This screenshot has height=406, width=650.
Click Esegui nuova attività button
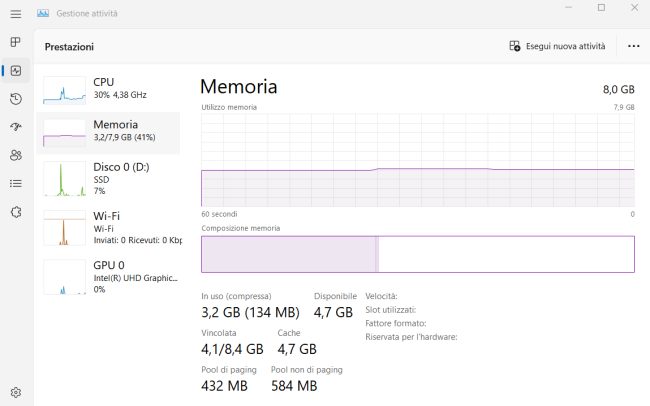click(557, 46)
